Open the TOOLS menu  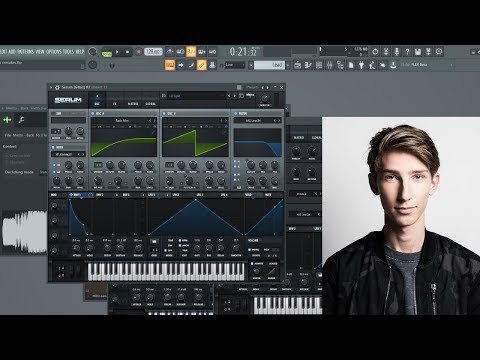68,52
